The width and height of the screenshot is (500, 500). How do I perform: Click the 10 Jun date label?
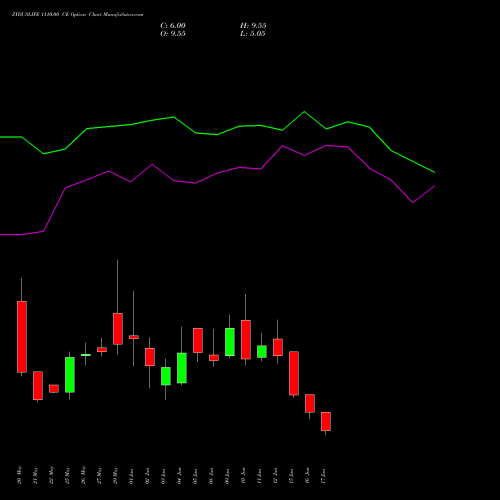click(x=244, y=476)
